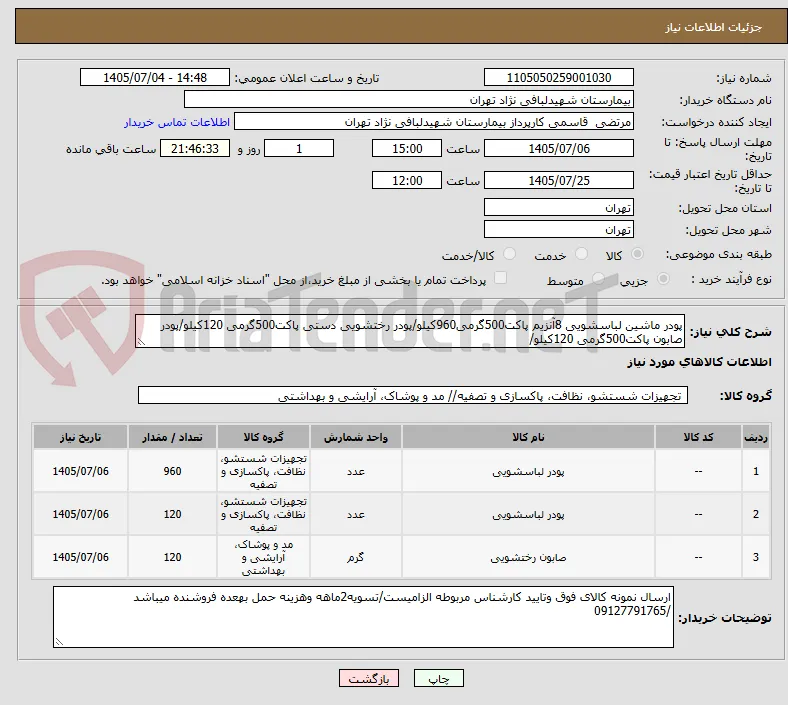Select the کالا radio button
The image size is (788, 705).
(637, 254)
